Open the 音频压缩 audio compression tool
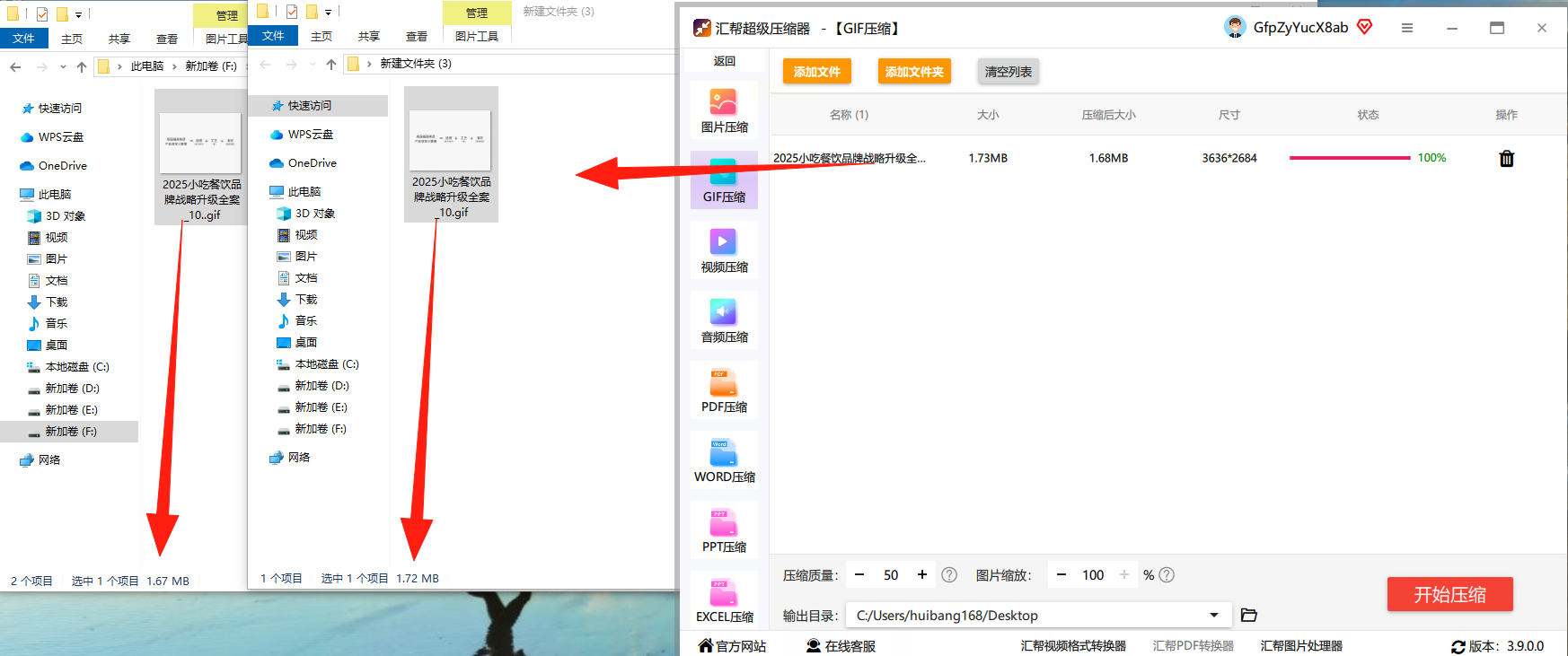Image resolution: width=1568 pixels, height=656 pixels. click(x=724, y=320)
